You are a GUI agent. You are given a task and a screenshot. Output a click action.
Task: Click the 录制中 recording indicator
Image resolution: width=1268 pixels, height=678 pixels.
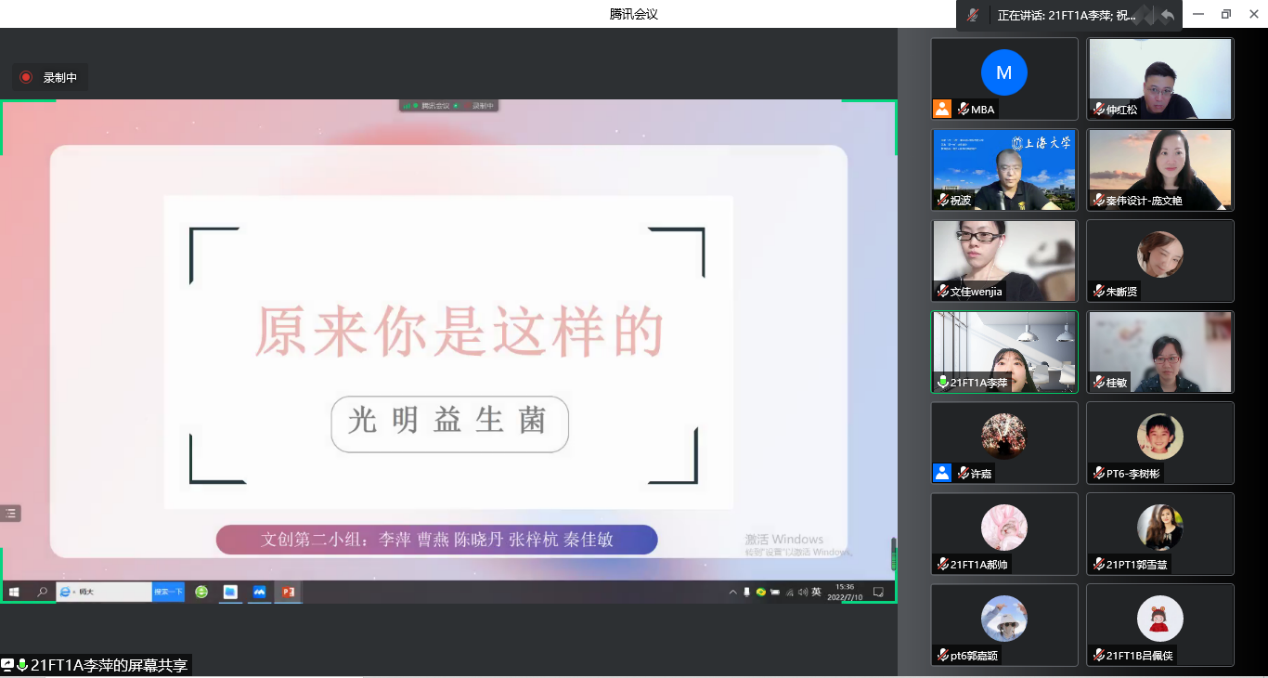[x=50, y=77]
